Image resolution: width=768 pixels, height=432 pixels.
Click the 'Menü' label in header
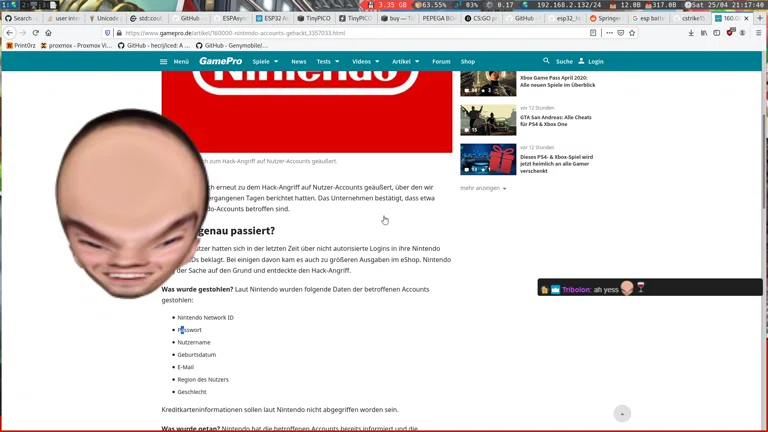tap(181, 62)
